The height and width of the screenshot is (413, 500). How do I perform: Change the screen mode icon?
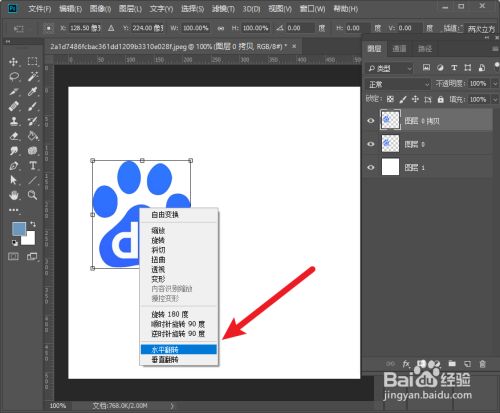(32, 256)
